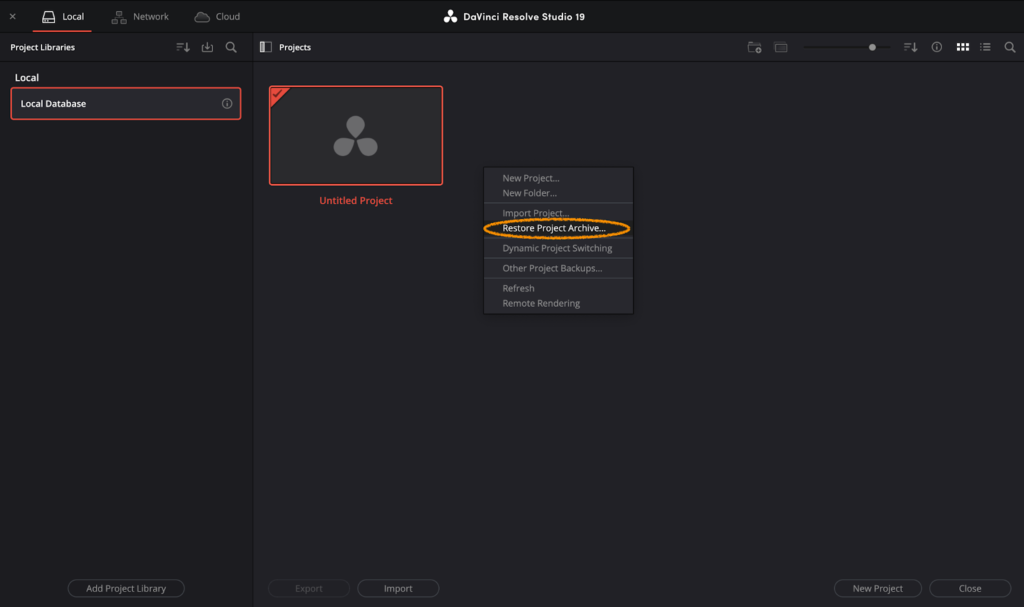Screen dimensions: 1024x607
Task: Choose Restore Project Archive menu item
Action: coord(553,228)
